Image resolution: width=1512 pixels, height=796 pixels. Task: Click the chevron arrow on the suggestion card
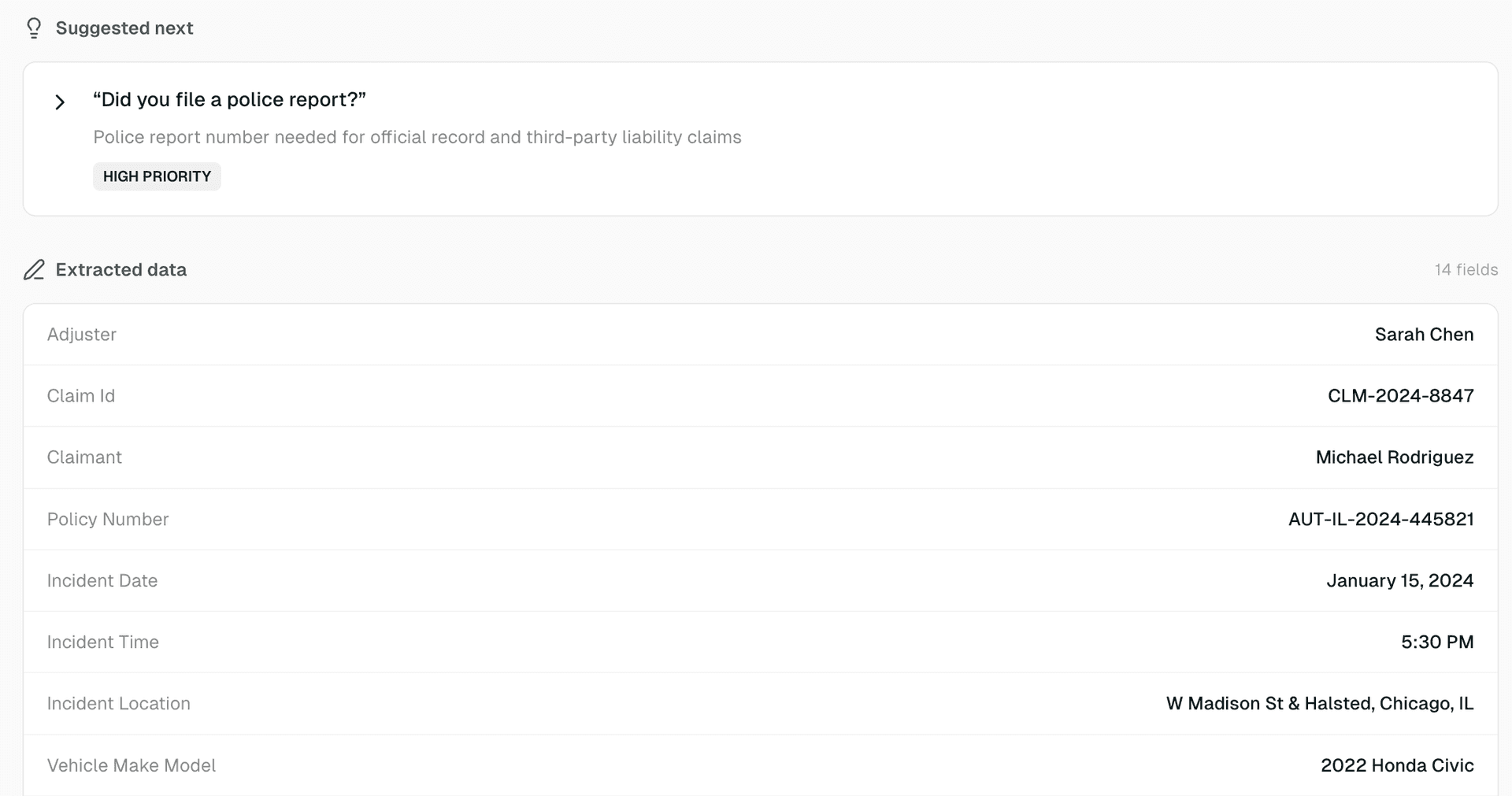click(x=60, y=102)
